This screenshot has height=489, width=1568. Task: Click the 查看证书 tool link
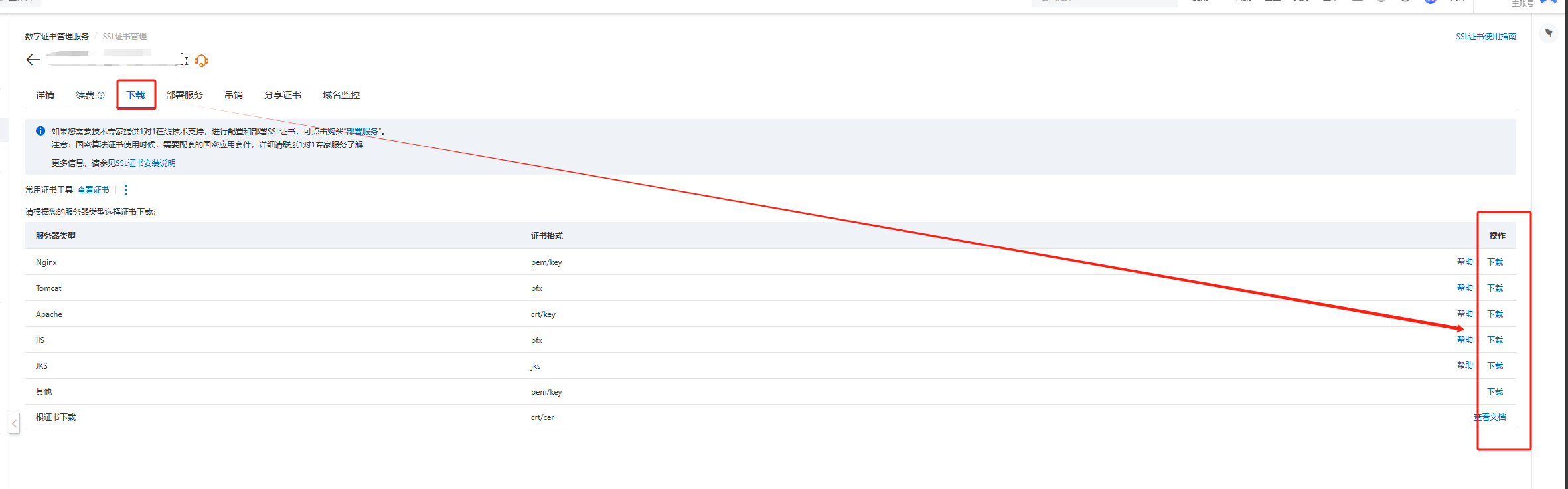[x=93, y=190]
